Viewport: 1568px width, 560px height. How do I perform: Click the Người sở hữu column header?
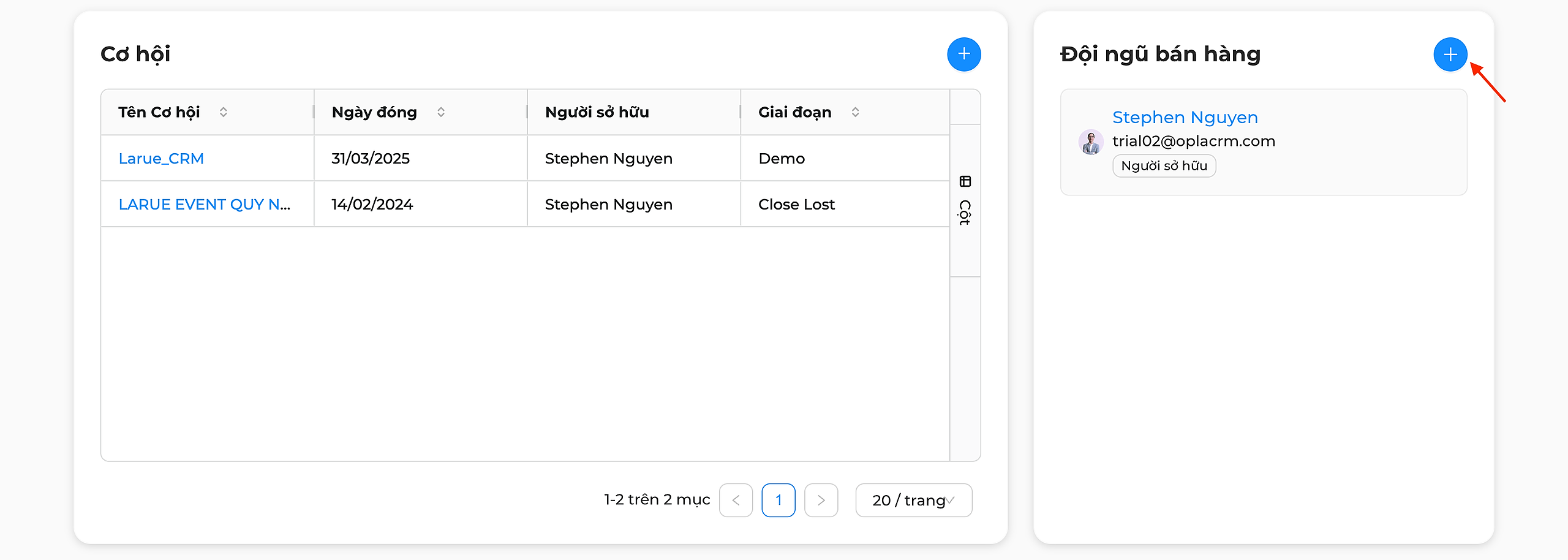(635, 112)
